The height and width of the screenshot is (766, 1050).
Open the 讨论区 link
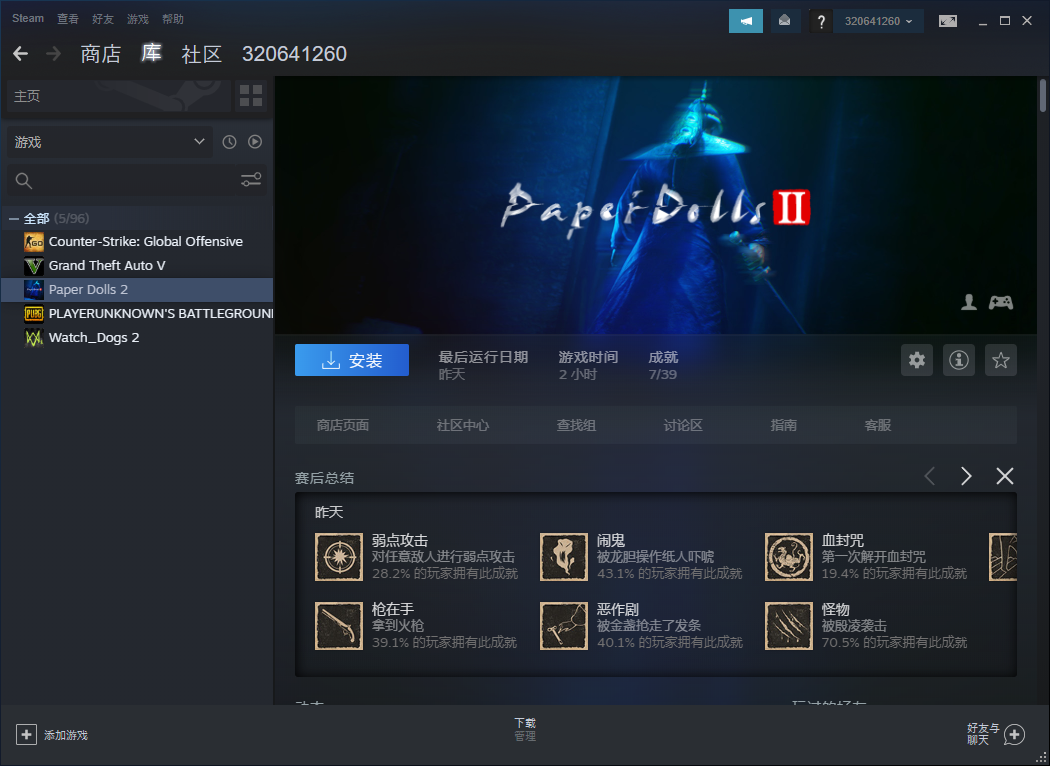(683, 425)
